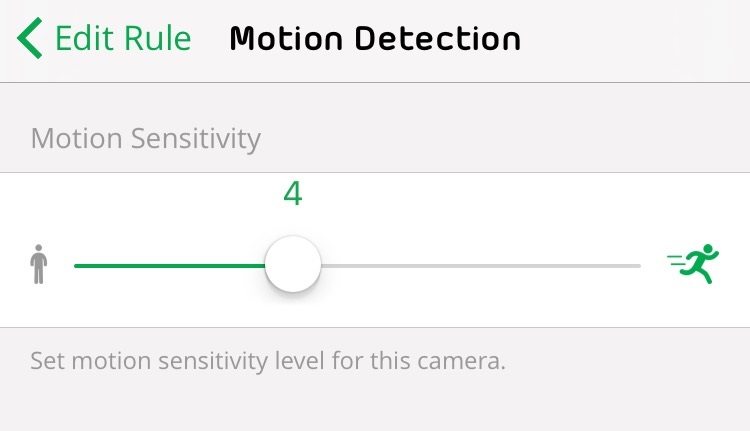This screenshot has width=750, height=431.
Task: Click the word Motion in the title
Action: tap(286, 39)
